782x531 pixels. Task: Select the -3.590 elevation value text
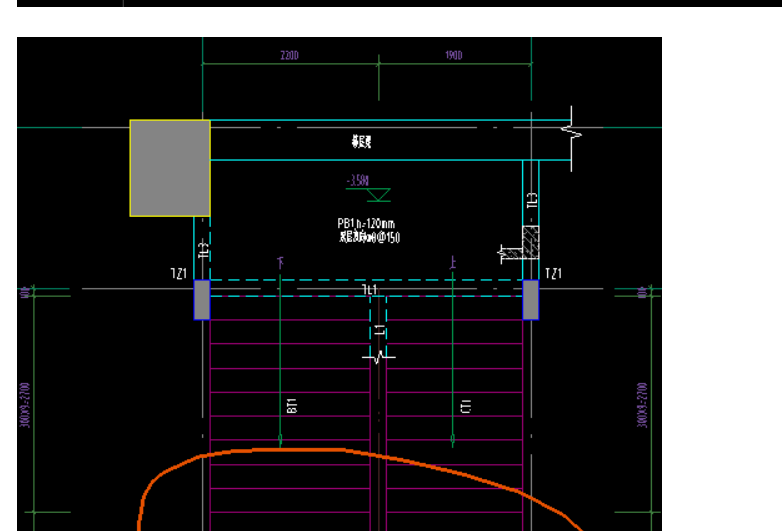click(358, 180)
